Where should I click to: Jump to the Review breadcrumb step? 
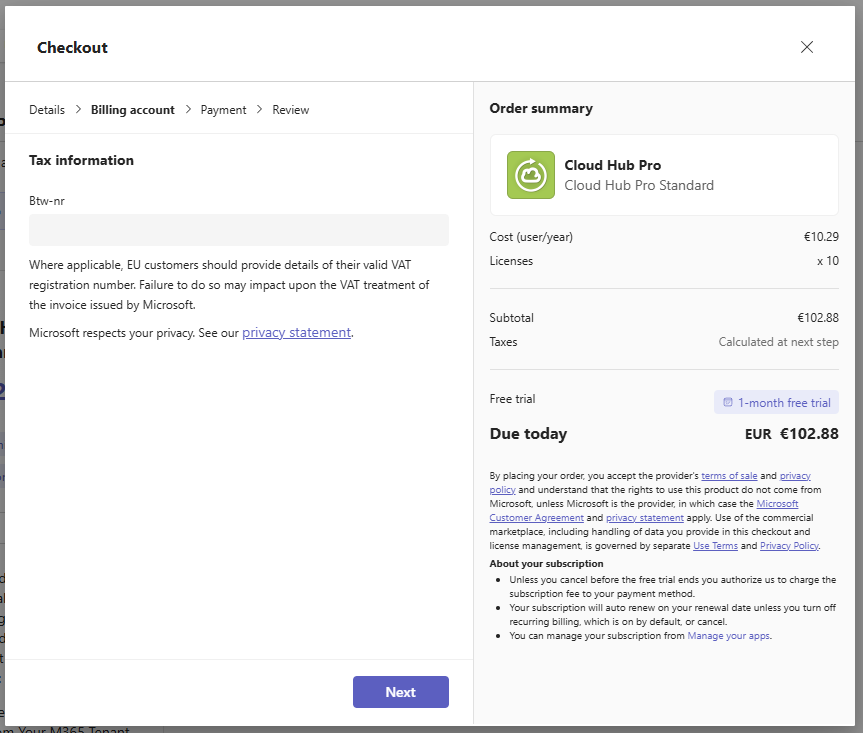[291, 110]
